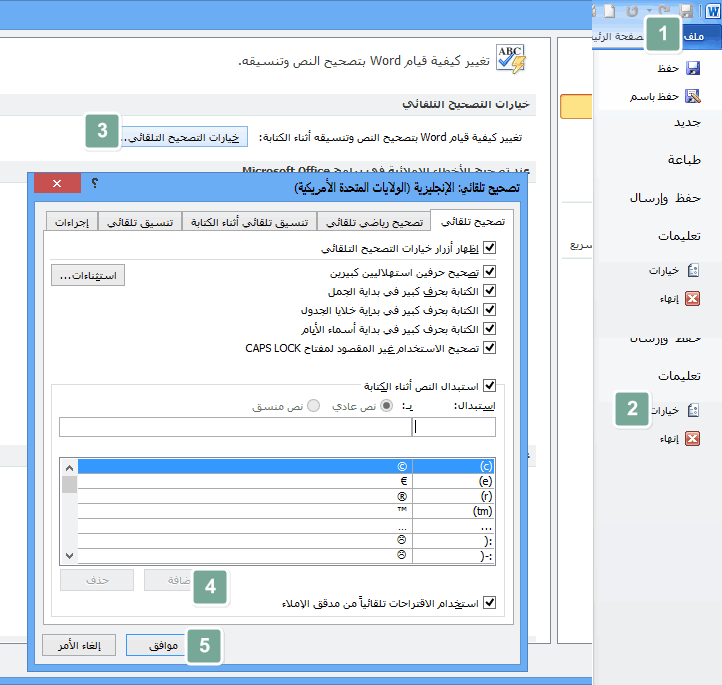The image size is (722, 685).
Task: Open the Undo history dropdown arrow
Action: pyautogui.click(x=649, y=11)
